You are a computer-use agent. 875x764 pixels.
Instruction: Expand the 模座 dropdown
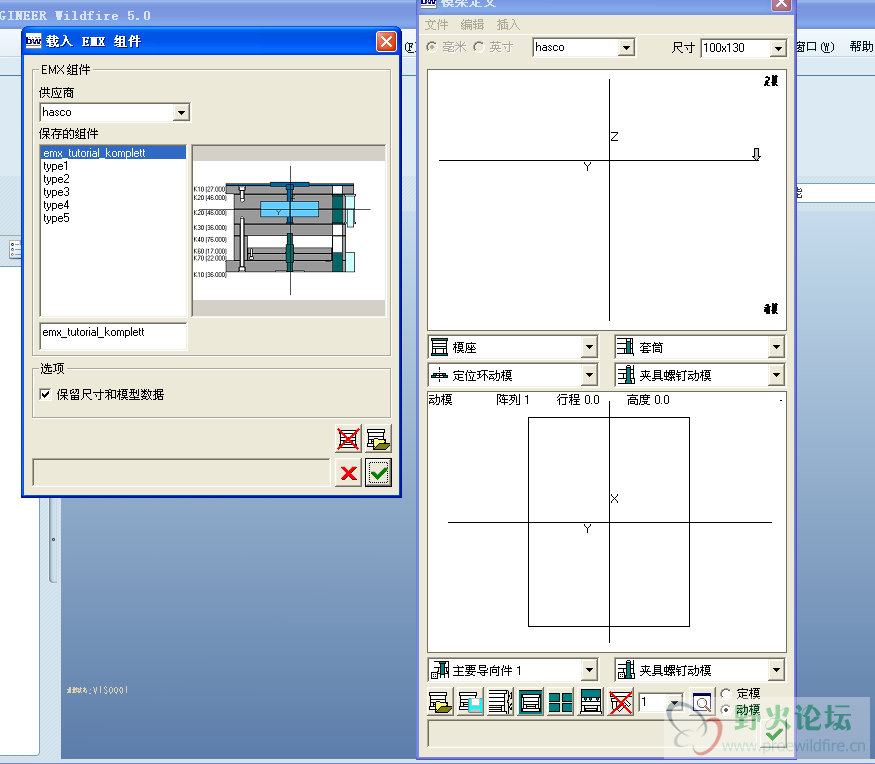click(589, 347)
